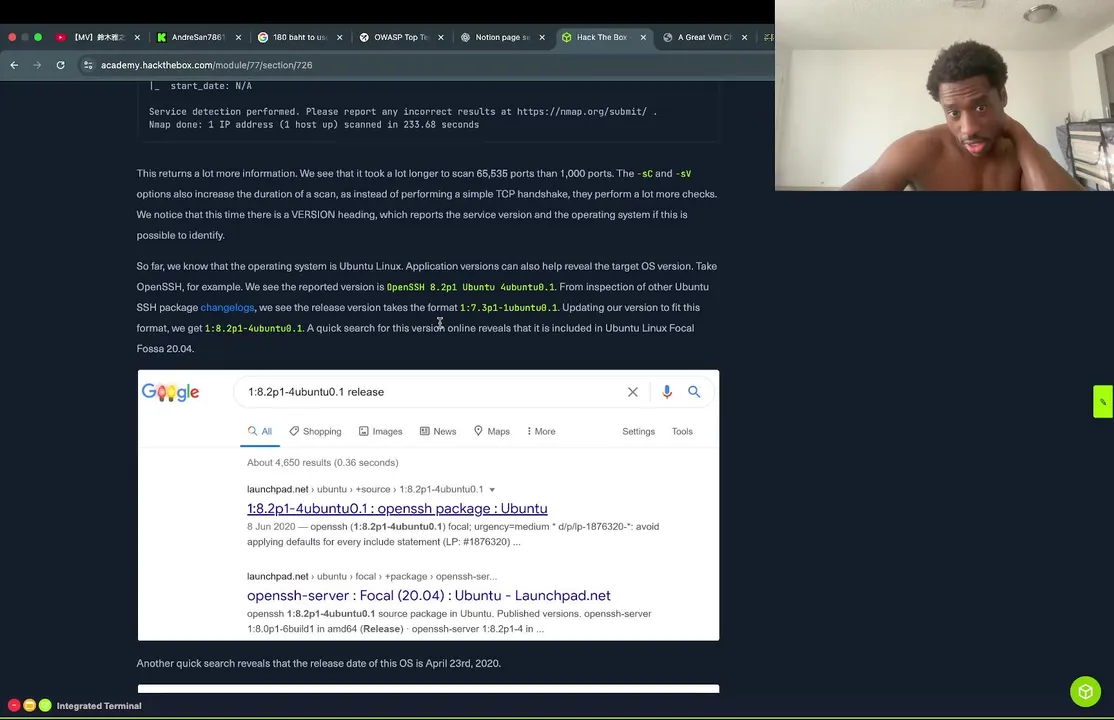Image resolution: width=1114 pixels, height=720 pixels.
Task: Click the Nmap done scan summary line
Action: [314, 124]
